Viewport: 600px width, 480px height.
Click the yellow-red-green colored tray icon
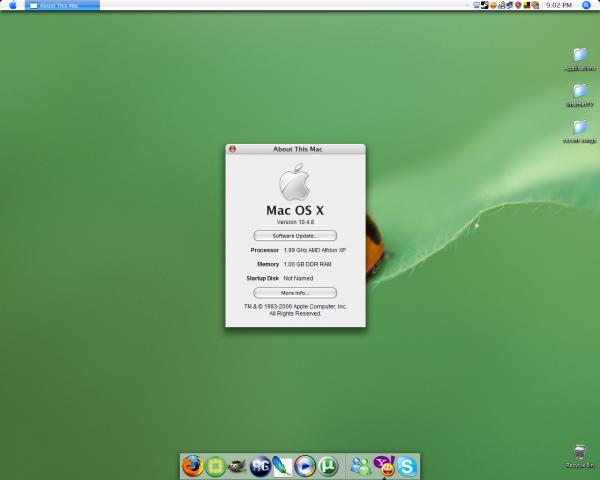pos(527,5)
